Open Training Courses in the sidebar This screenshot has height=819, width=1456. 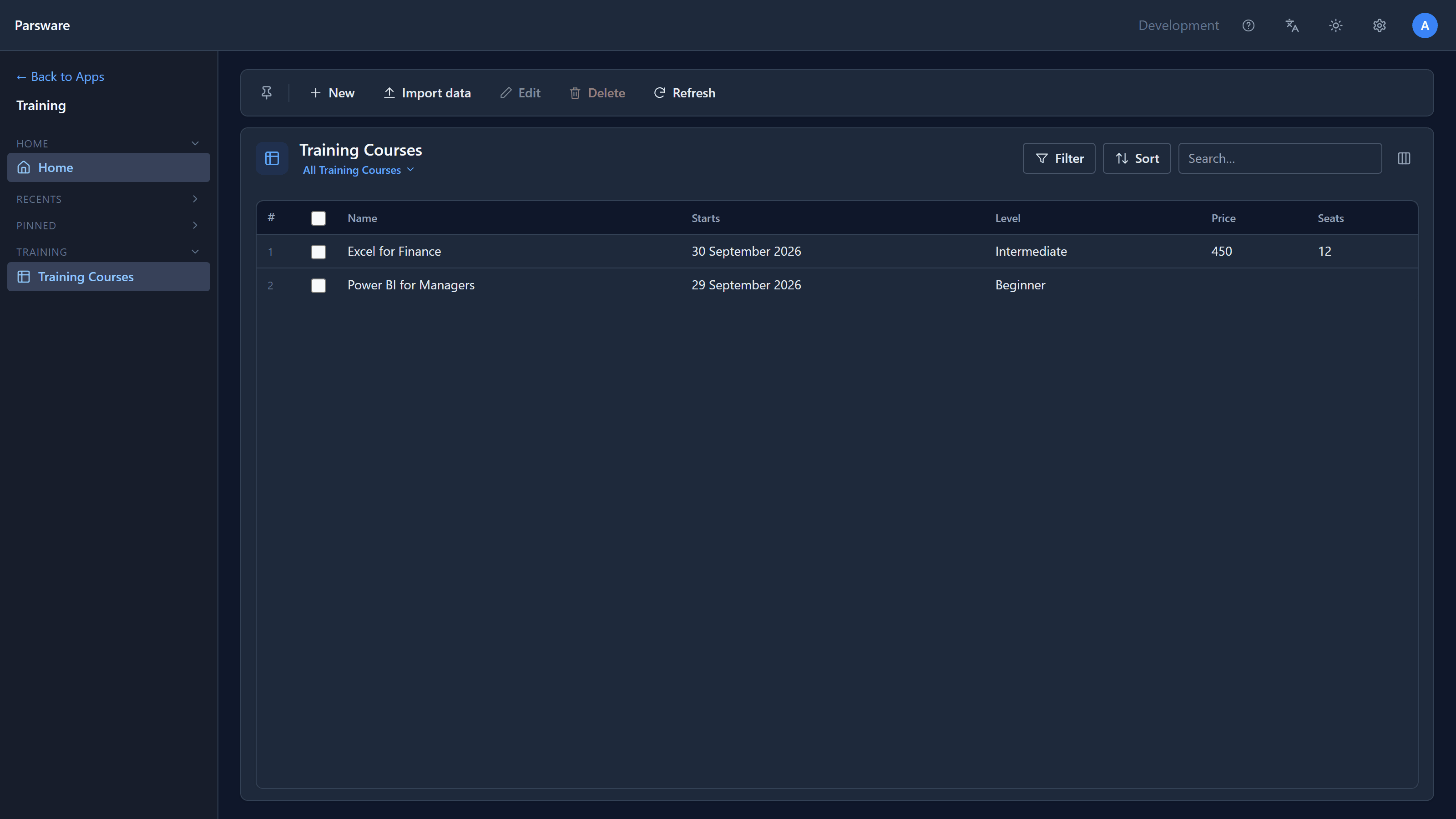click(x=109, y=277)
